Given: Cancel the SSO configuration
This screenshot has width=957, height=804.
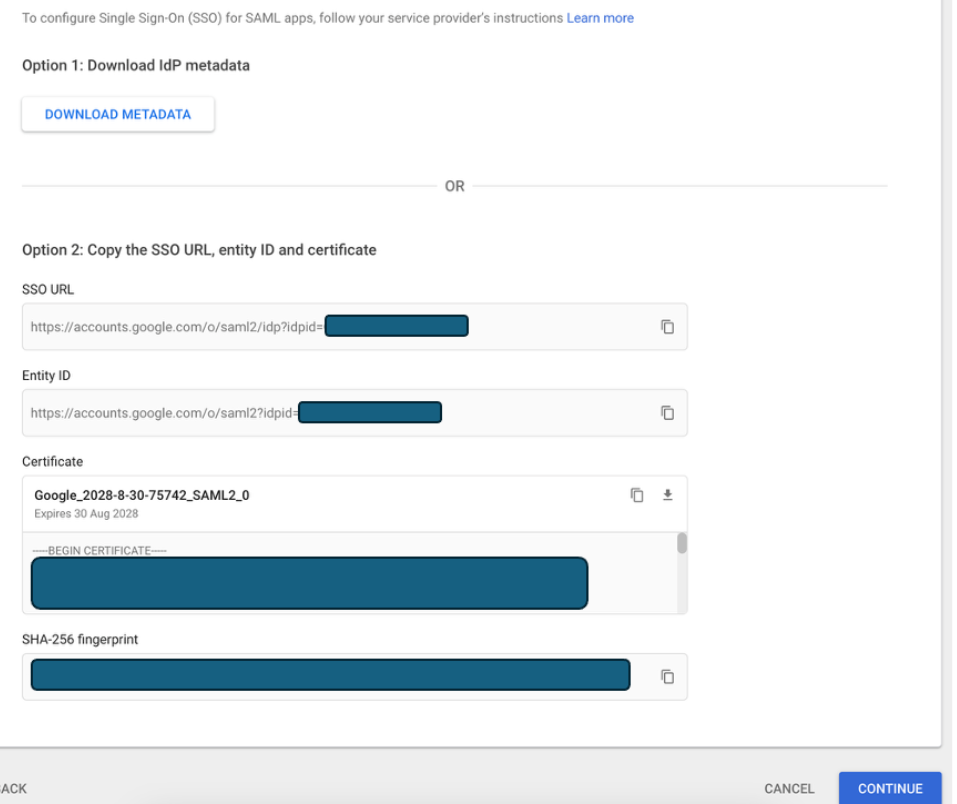Looking at the screenshot, I should (x=788, y=788).
